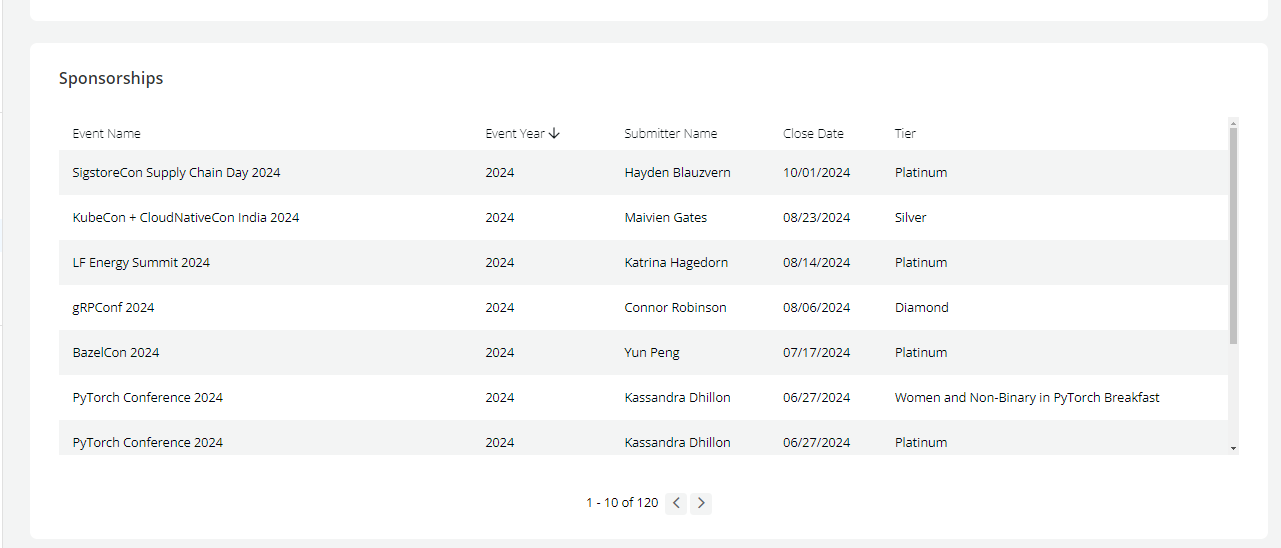
Task: Click the scrollbar up arrow in table
Action: (x=1233, y=122)
